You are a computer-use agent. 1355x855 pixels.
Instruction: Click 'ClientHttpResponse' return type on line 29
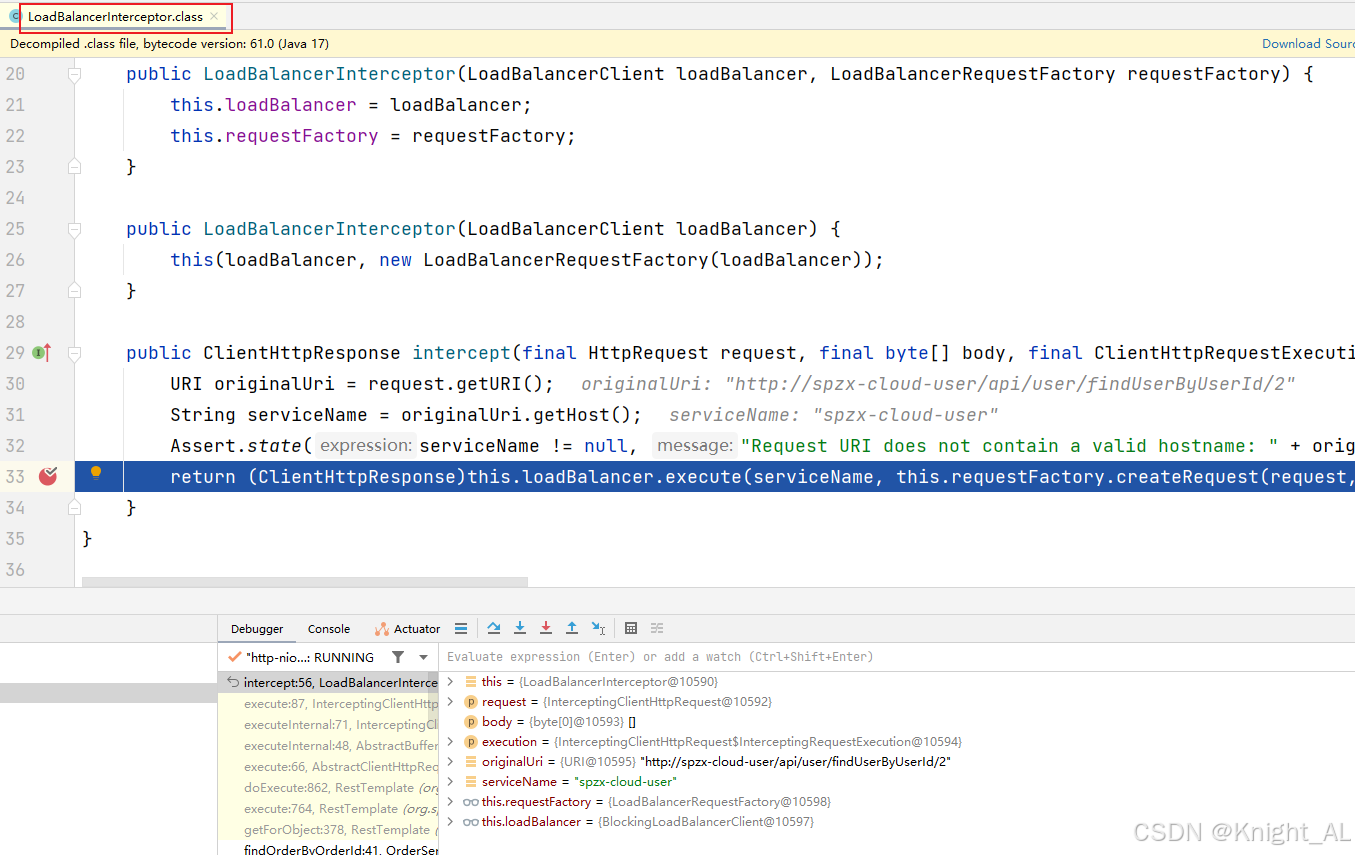(x=302, y=353)
